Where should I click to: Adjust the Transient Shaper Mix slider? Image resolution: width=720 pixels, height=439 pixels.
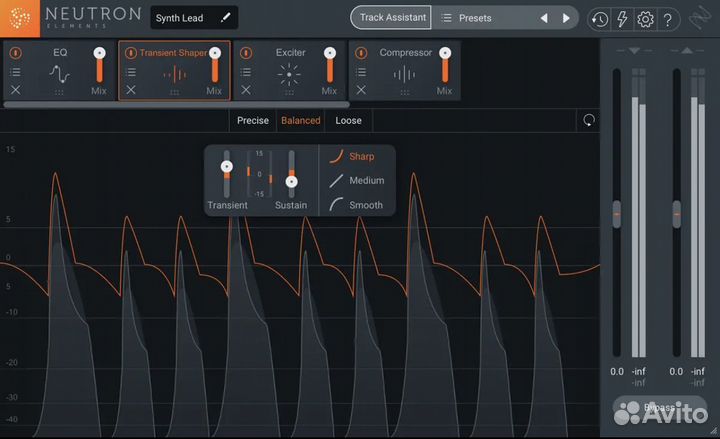pyautogui.click(x=214, y=65)
